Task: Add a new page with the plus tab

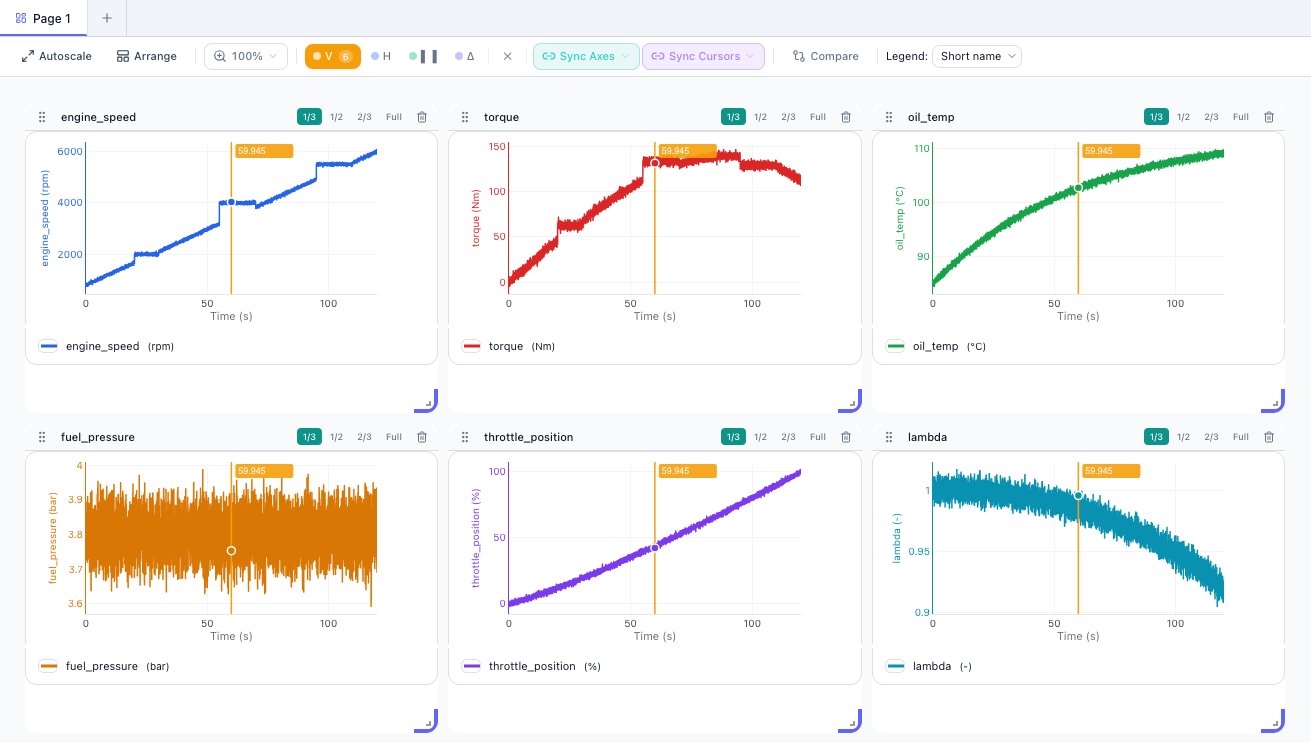Action: 106,18
